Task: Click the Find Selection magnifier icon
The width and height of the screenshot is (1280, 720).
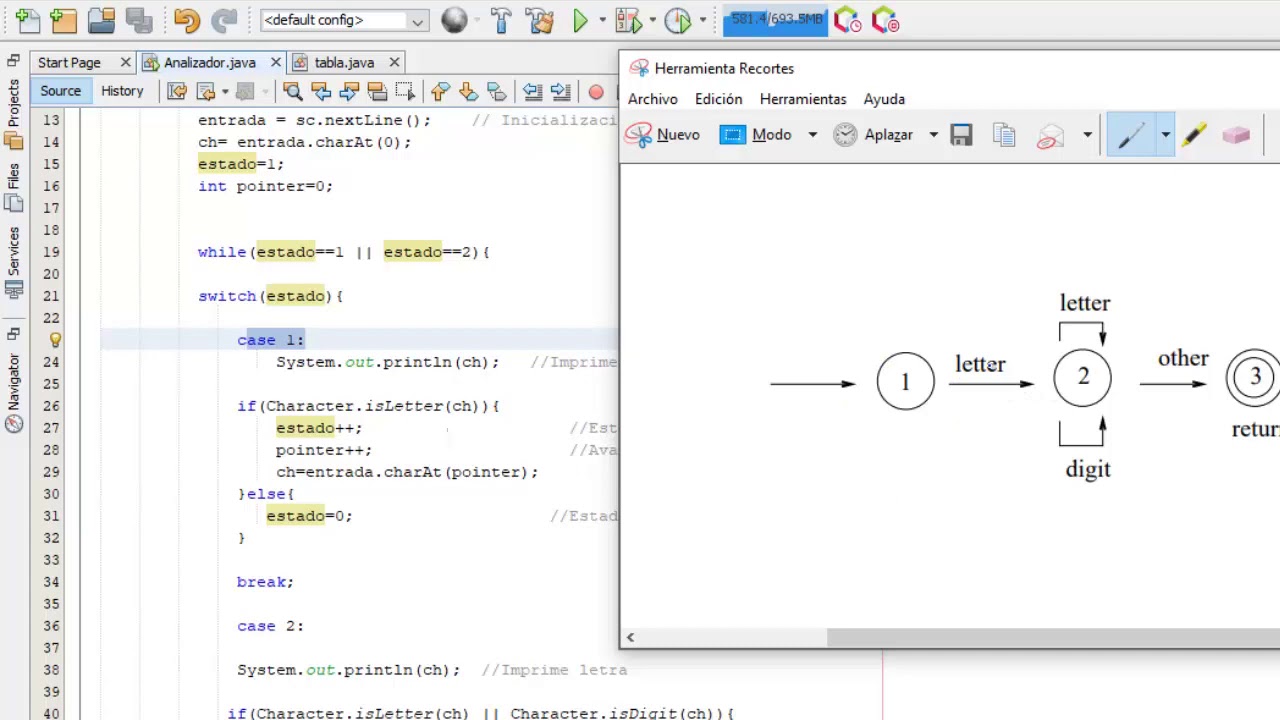Action: point(292,92)
